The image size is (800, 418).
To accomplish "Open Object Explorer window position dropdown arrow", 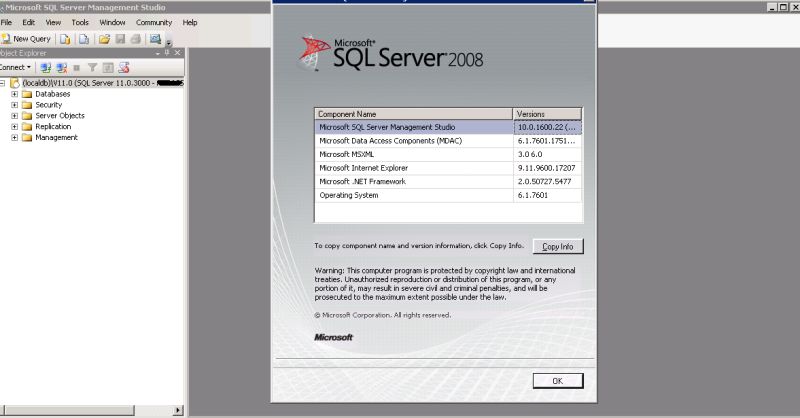I will 158,53.
